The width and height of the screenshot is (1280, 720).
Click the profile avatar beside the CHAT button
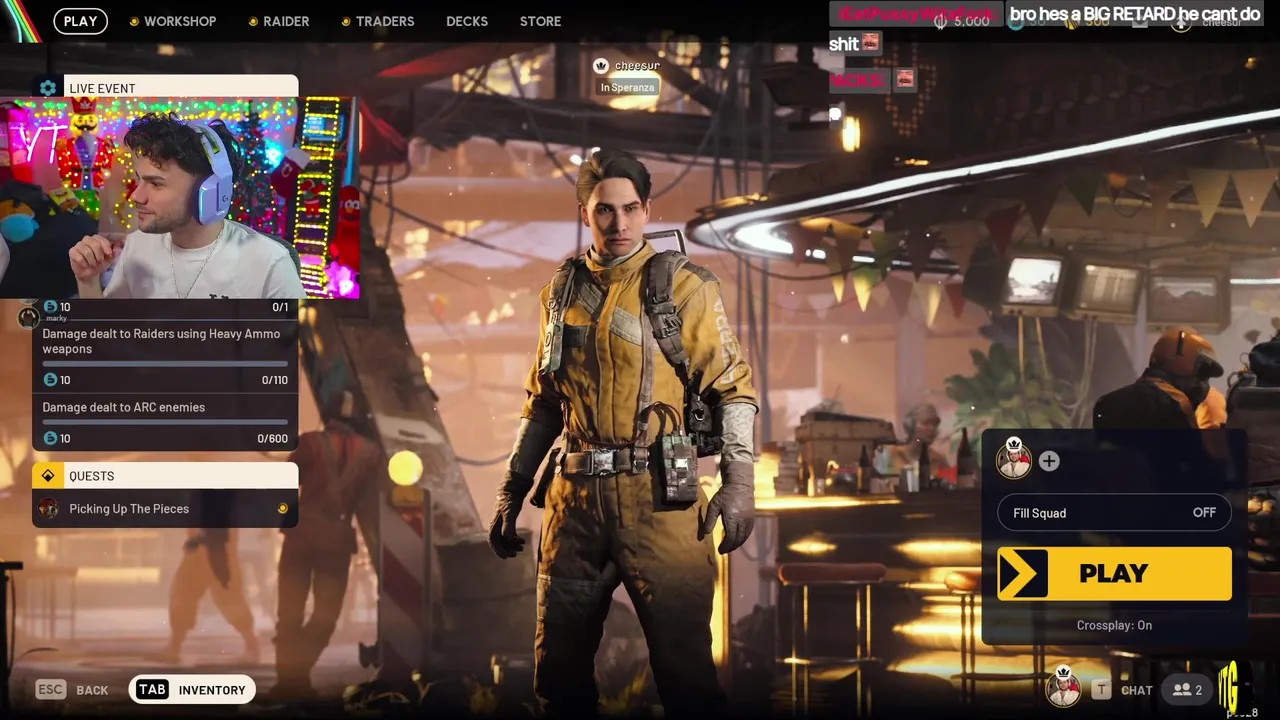pos(1063,687)
